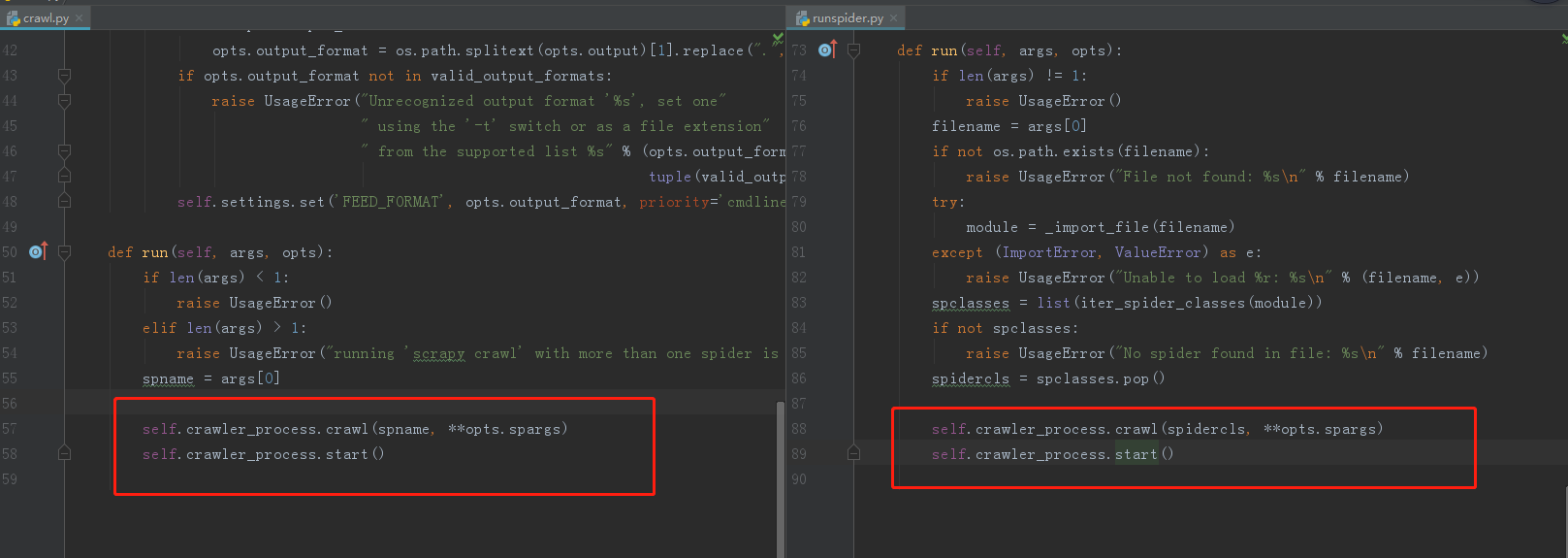Toggle the fold end marker at line 89 in runspider.py
This screenshot has height=558, width=1568.
(x=853, y=453)
